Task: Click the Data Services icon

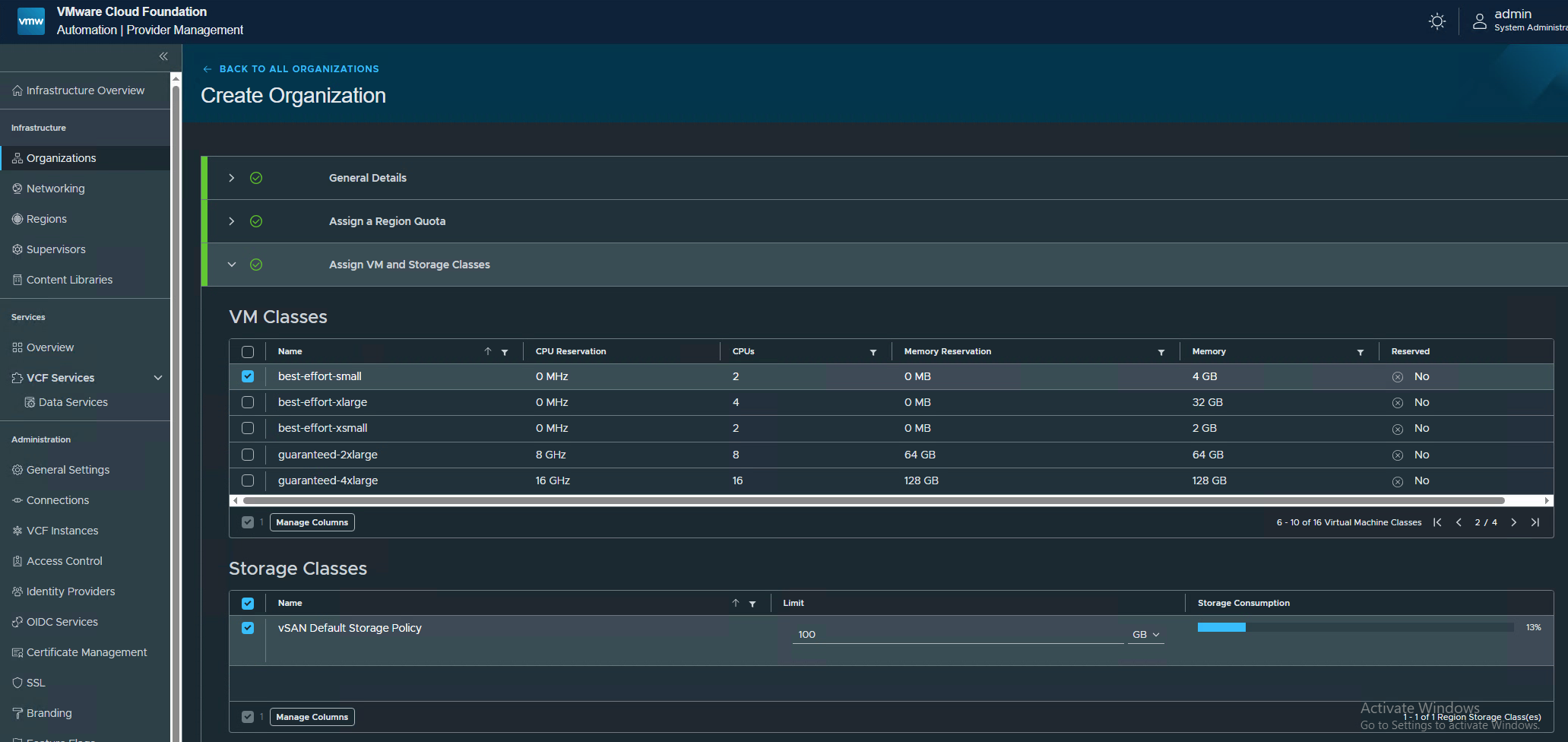Action: point(30,402)
